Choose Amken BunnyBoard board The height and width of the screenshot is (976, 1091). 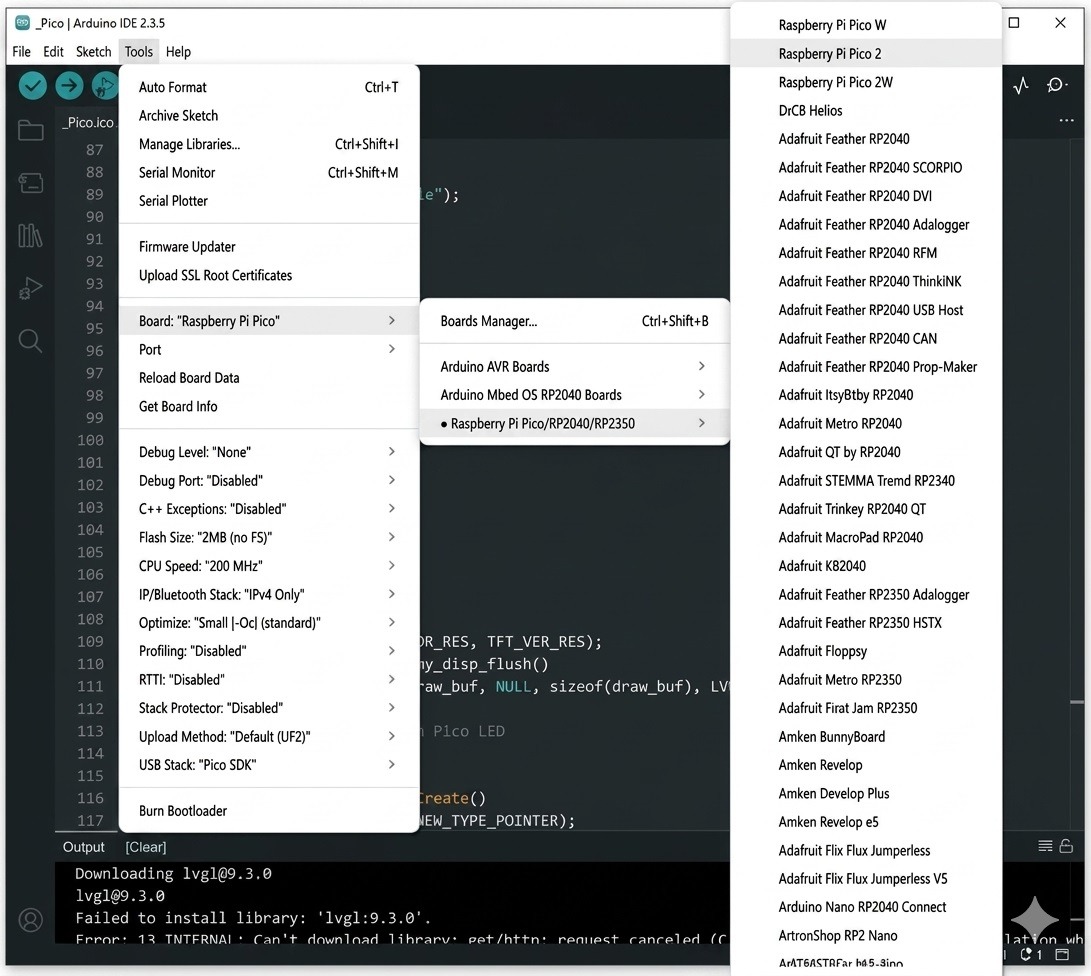pyautogui.click(x=866, y=737)
